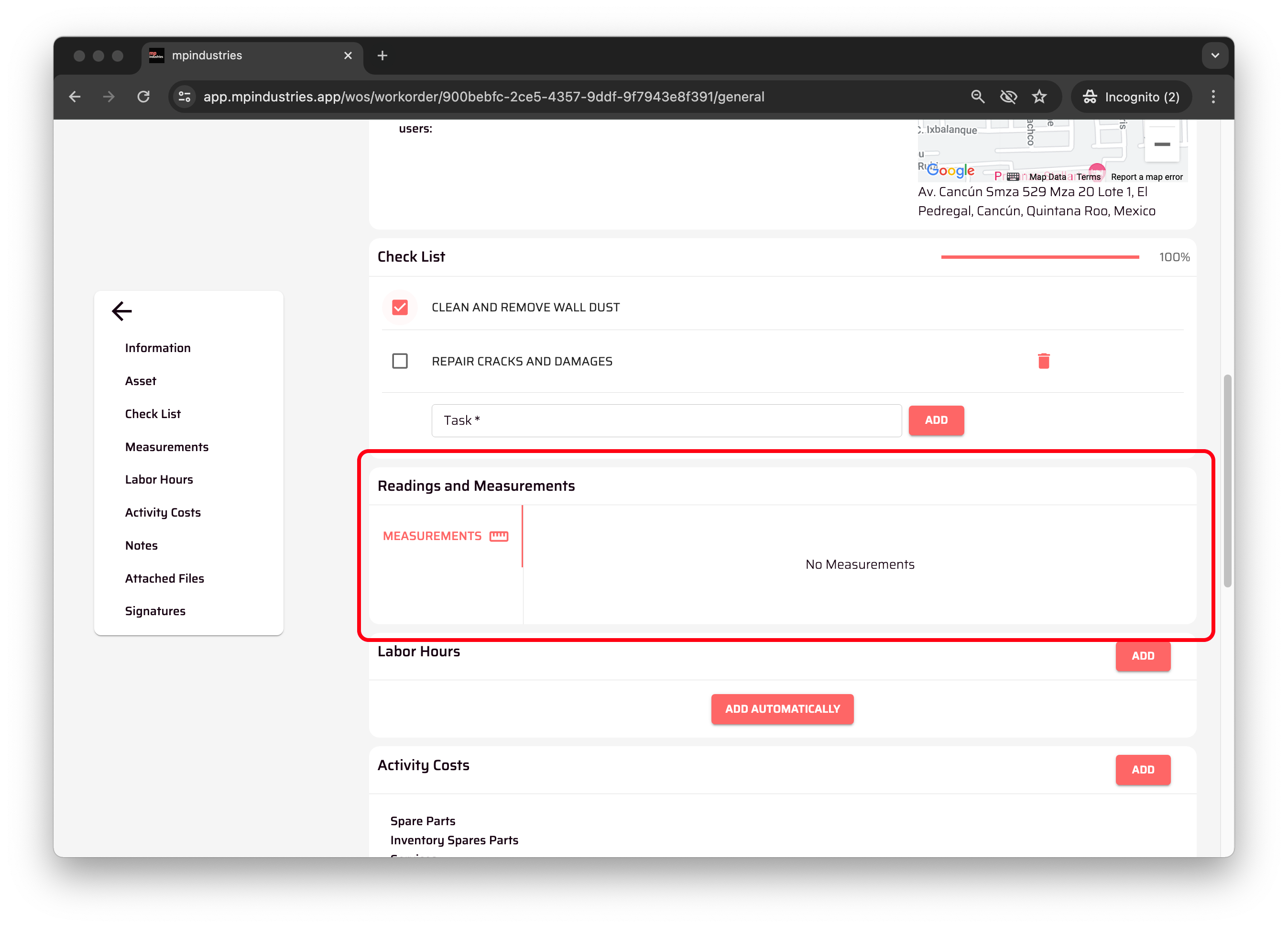Click the browser reload icon

pyautogui.click(x=144, y=97)
